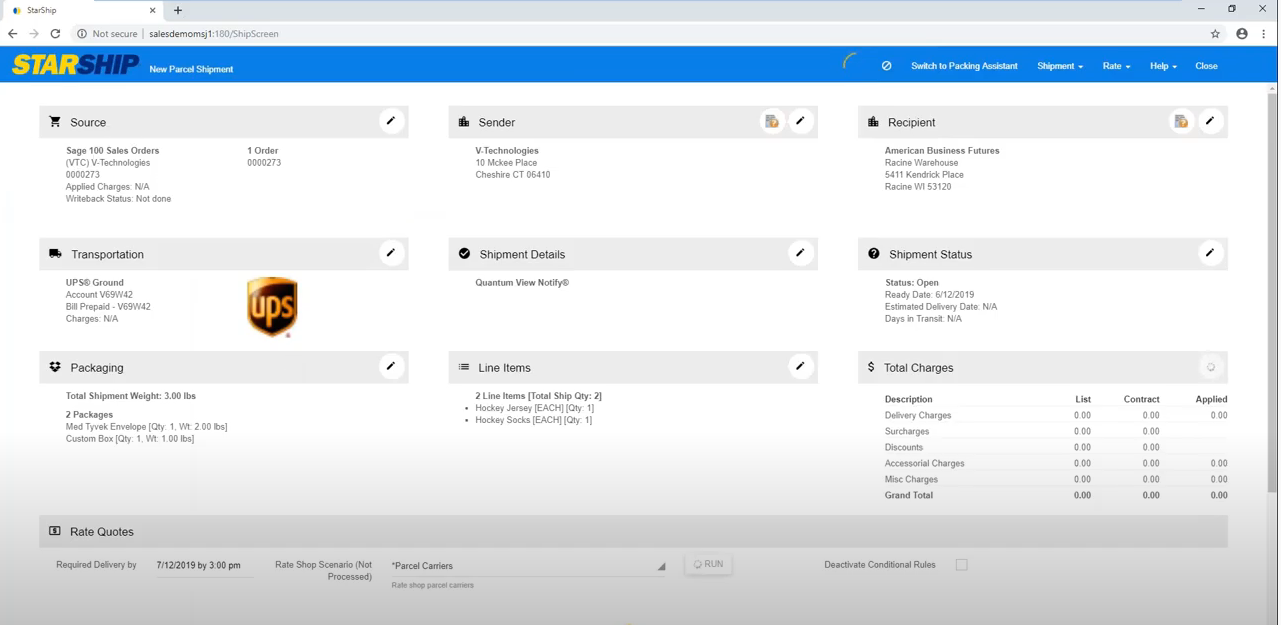Toggle Deactivate Conditional Rules checkbox
The height and width of the screenshot is (625, 1281).
tap(962, 565)
